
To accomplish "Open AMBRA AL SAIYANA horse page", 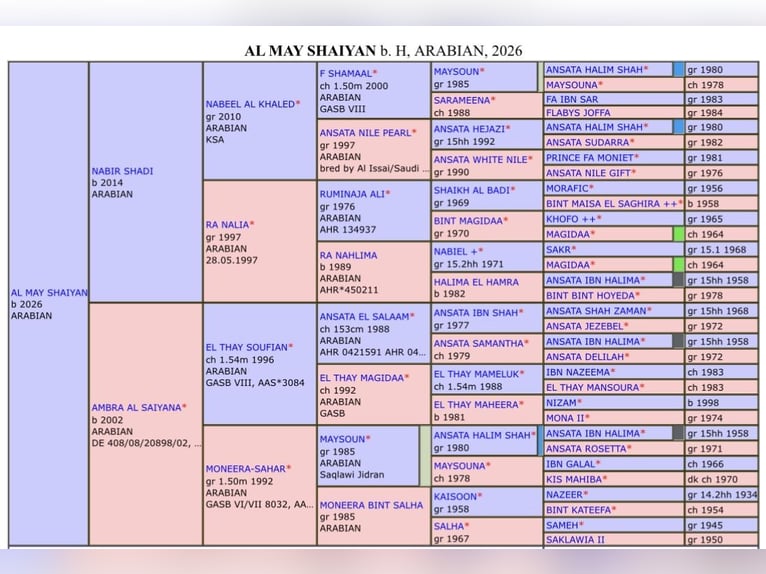I will 136,407.
